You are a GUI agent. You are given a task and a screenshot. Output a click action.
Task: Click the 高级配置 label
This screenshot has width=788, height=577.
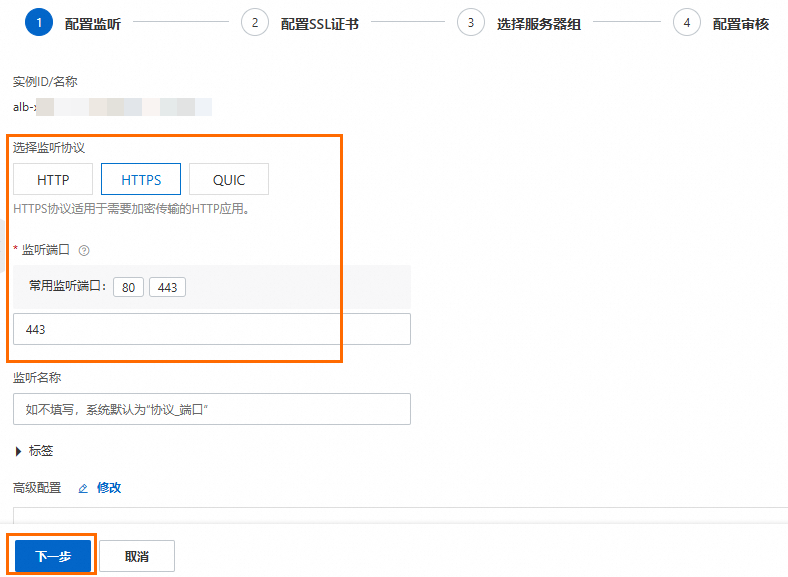[37, 488]
